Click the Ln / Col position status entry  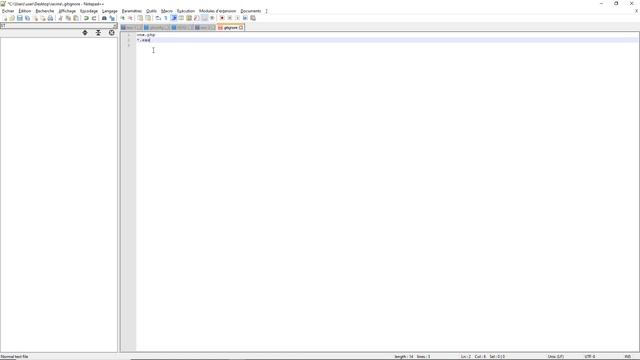pyautogui.click(x=483, y=357)
